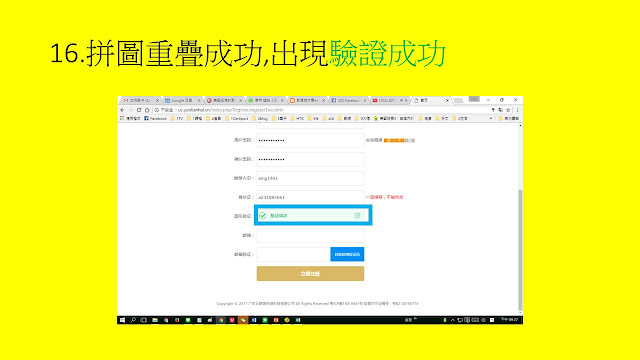Switch to the Gmail tab
The height and width of the screenshot is (360, 640).
point(141,100)
